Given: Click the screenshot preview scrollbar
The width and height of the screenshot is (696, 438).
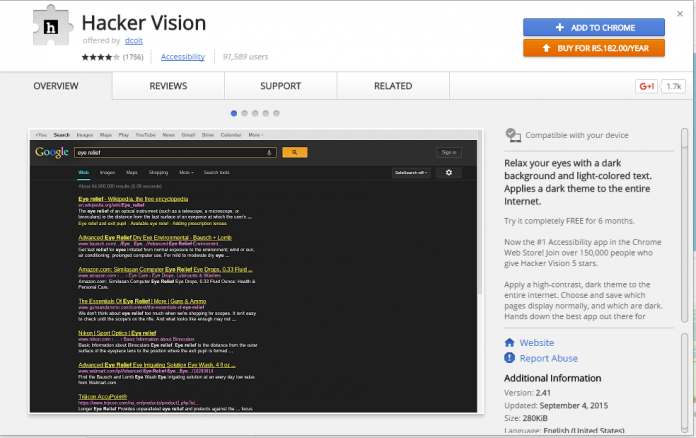Looking at the screenshot, I should point(480,213).
